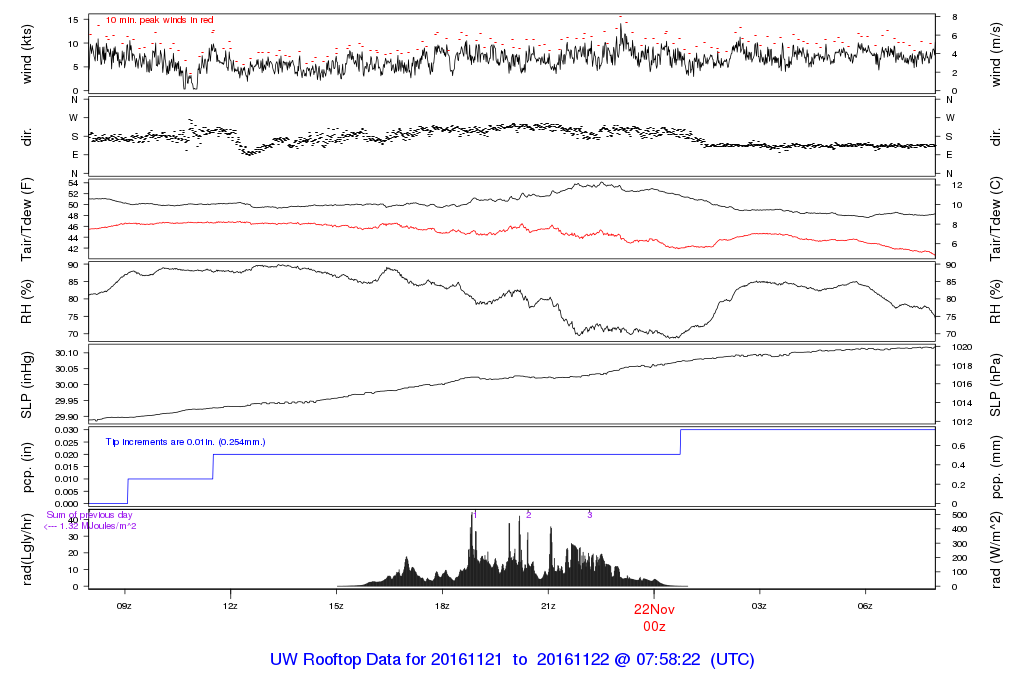This screenshot has width=1024, height=700.
Task: Click the left 'dir.' axis title
Action: click(26, 137)
